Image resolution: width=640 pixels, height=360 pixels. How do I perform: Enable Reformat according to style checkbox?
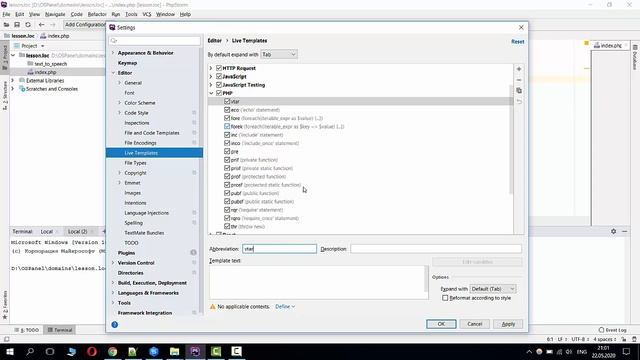tap(445, 298)
